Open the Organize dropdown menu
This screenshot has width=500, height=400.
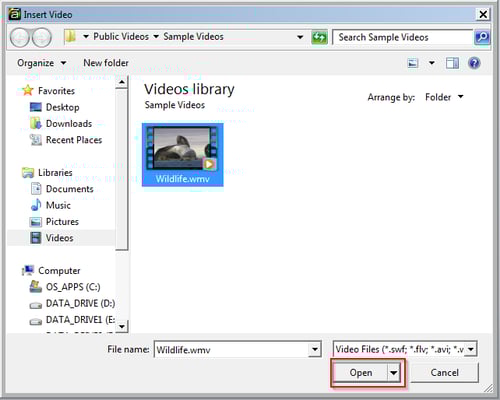42,63
